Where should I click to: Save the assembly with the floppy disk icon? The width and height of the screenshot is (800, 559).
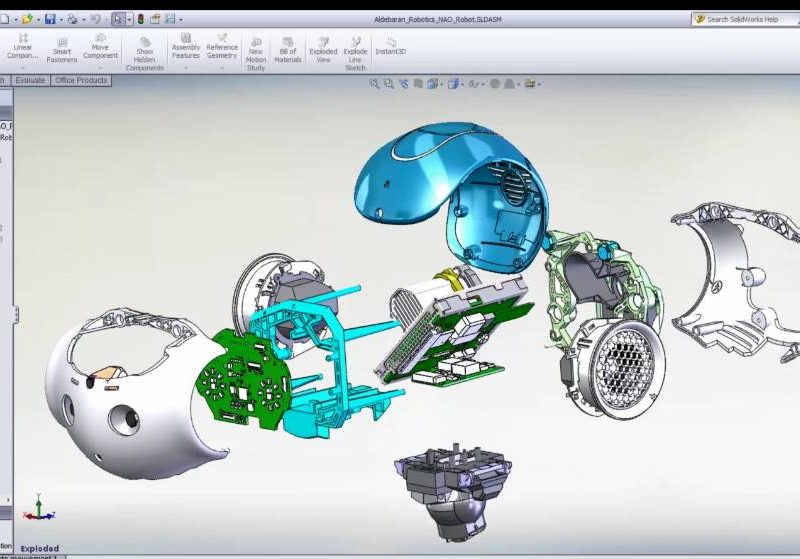coord(50,19)
